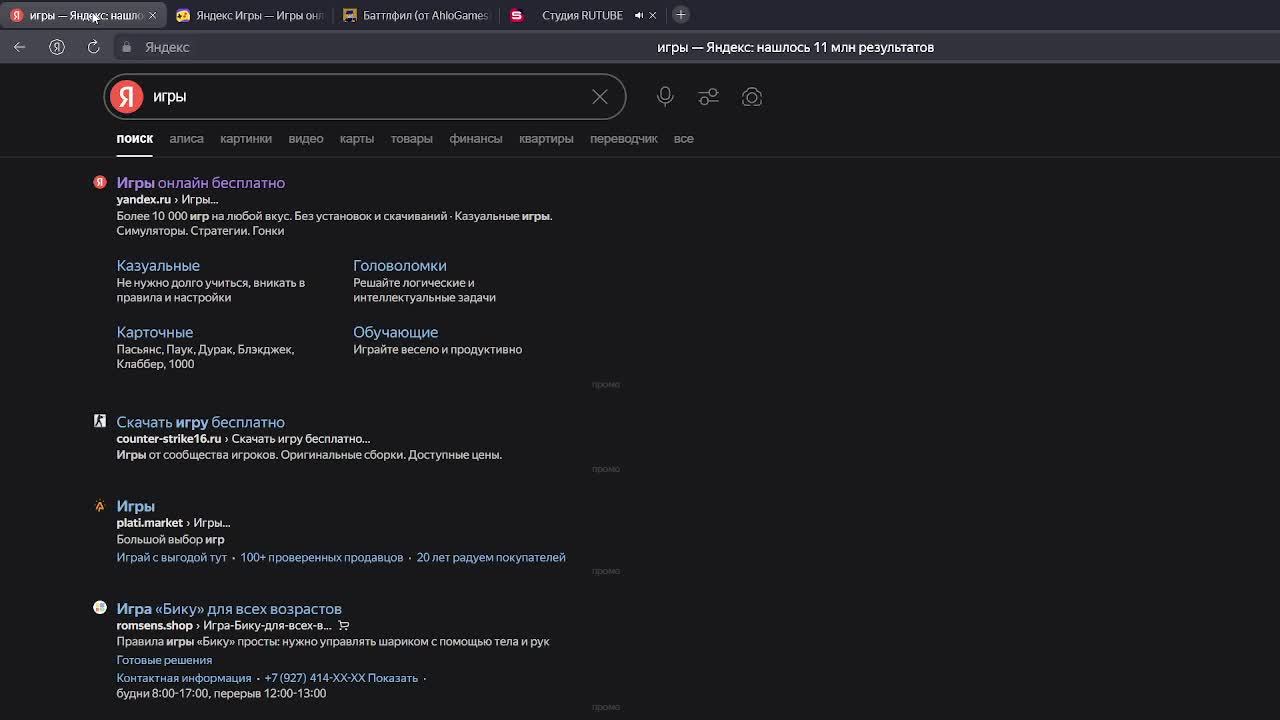Clear the search query with X icon
Image resolution: width=1280 pixels, height=720 pixels.
[600, 97]
